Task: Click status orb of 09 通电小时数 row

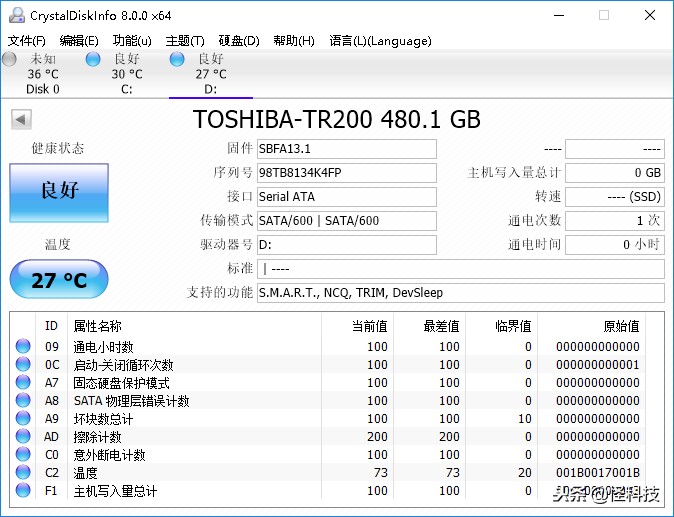Action: click(x=23, y=346)
